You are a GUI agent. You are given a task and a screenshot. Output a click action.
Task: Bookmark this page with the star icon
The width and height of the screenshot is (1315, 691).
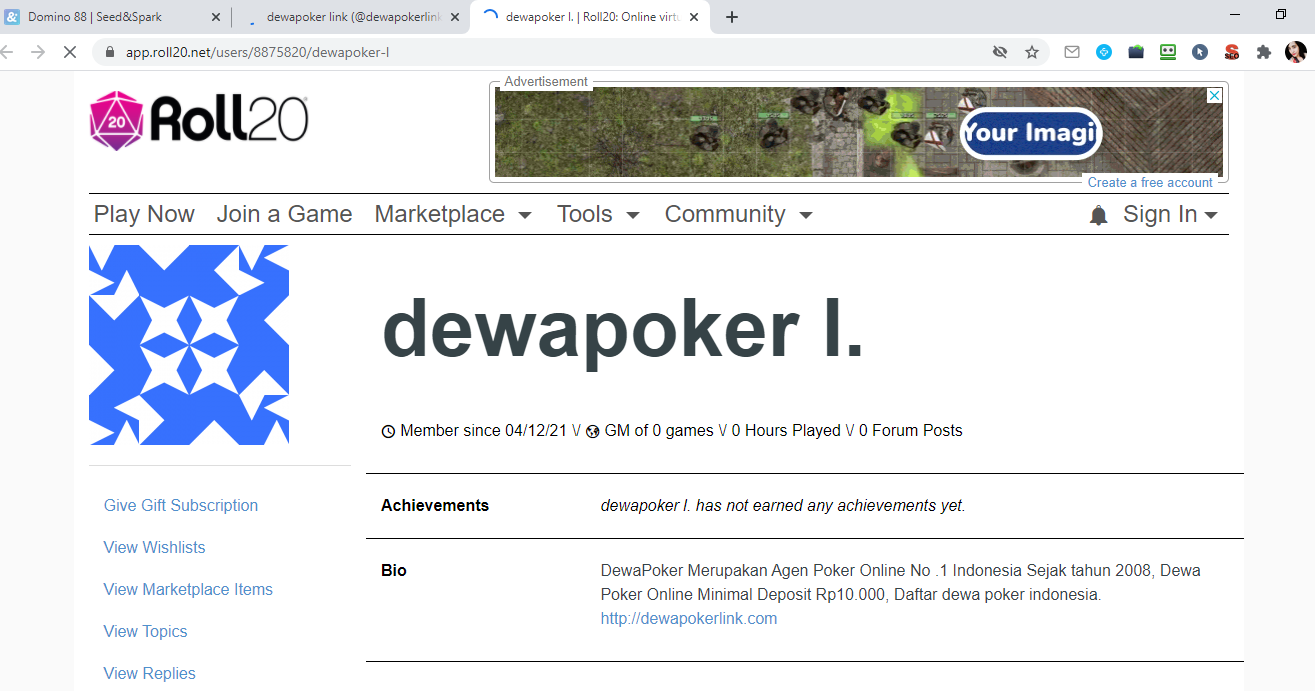[1031, 51]
